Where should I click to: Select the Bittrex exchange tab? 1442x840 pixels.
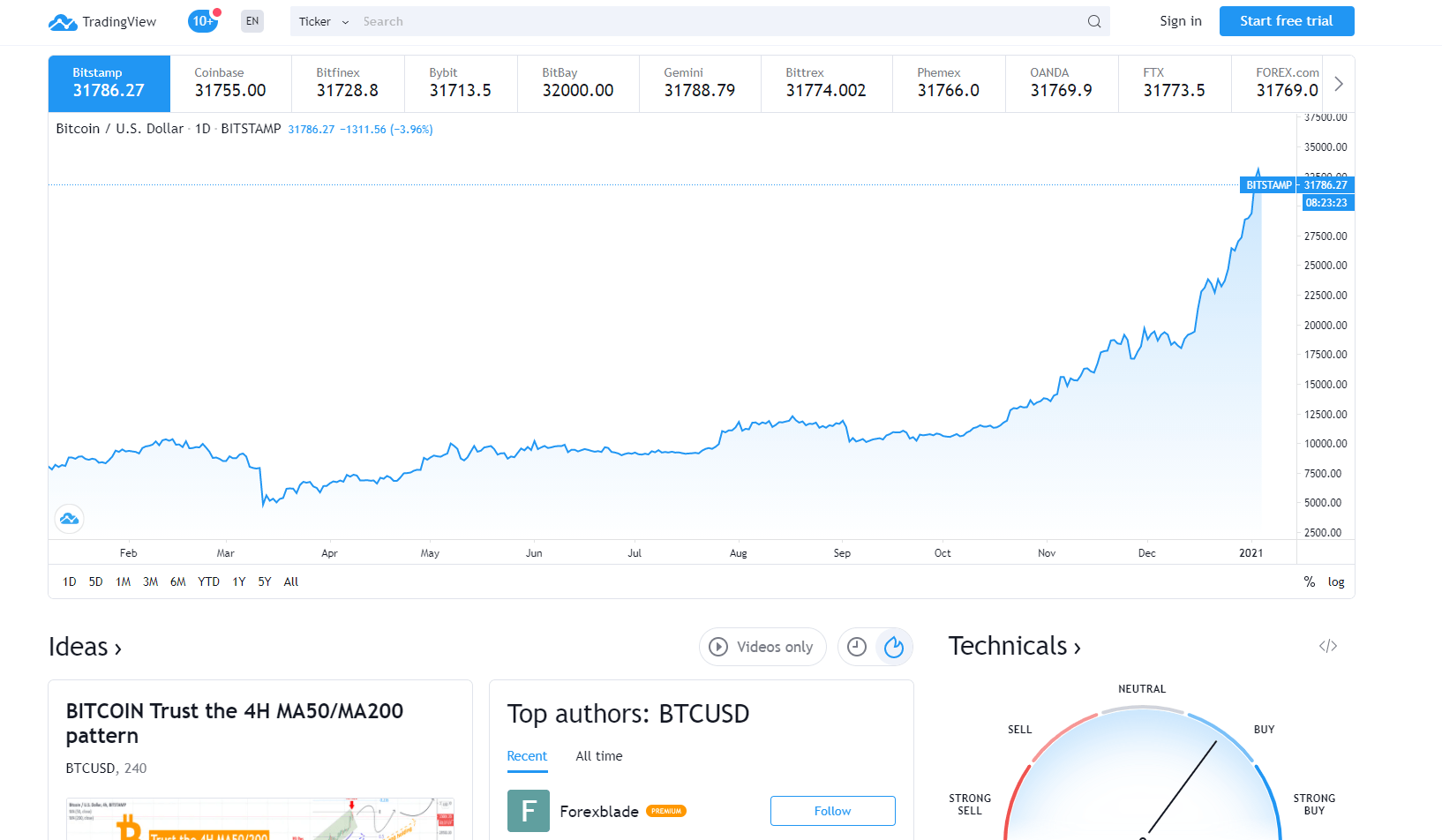click(x=827, y=84)
